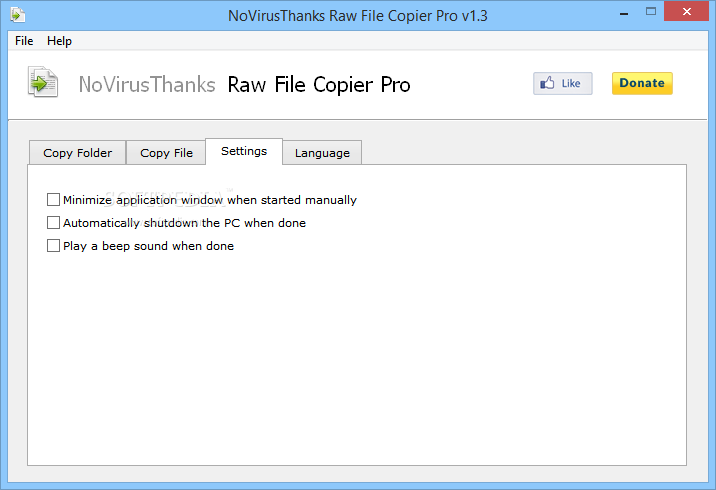Click the NoVirusThanks brand text in header

147,85
